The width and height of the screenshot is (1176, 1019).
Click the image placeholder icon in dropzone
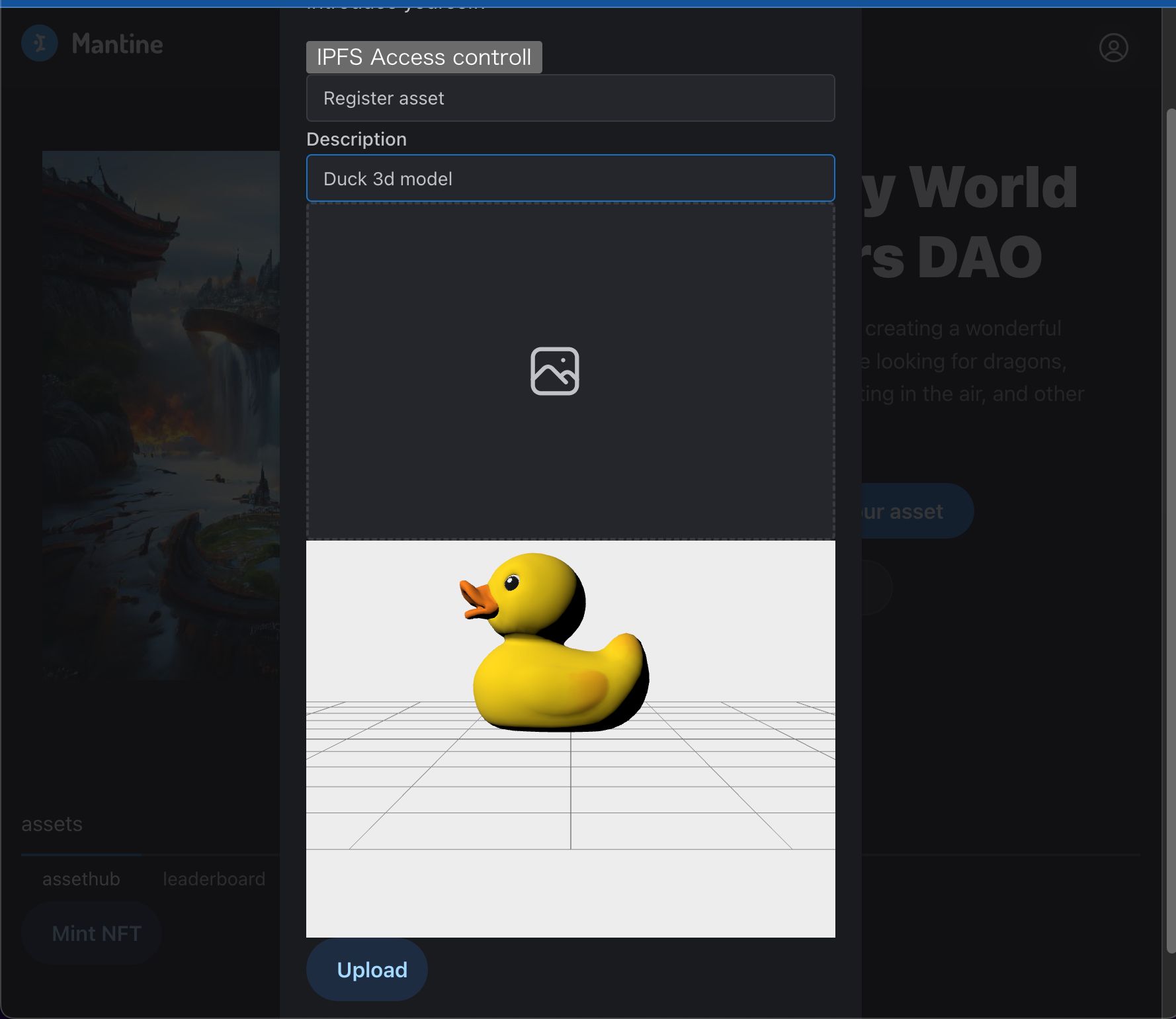tap(554, 371)
